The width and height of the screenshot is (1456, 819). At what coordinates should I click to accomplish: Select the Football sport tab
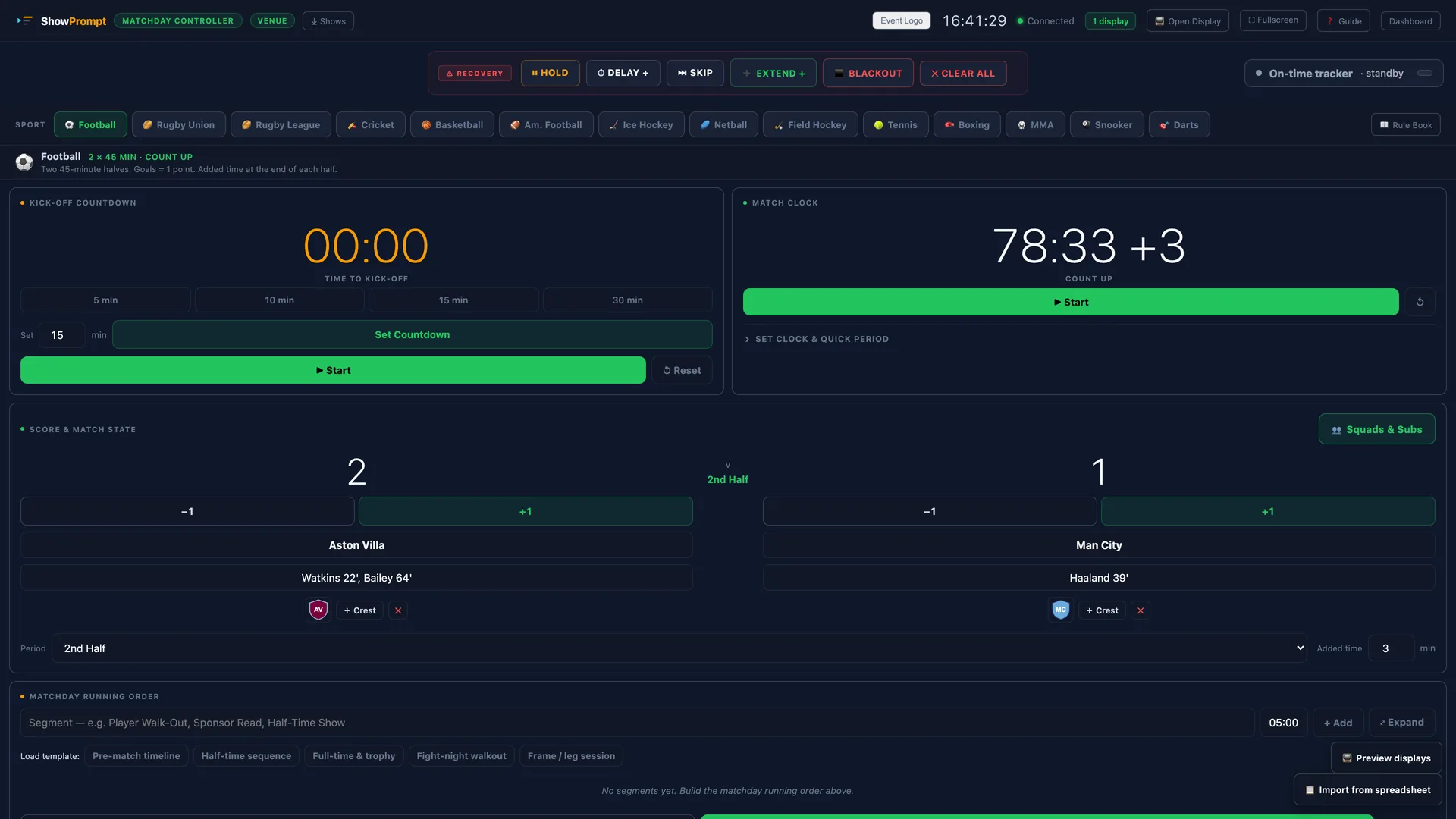pyautogui.click(x=90, y=125)
